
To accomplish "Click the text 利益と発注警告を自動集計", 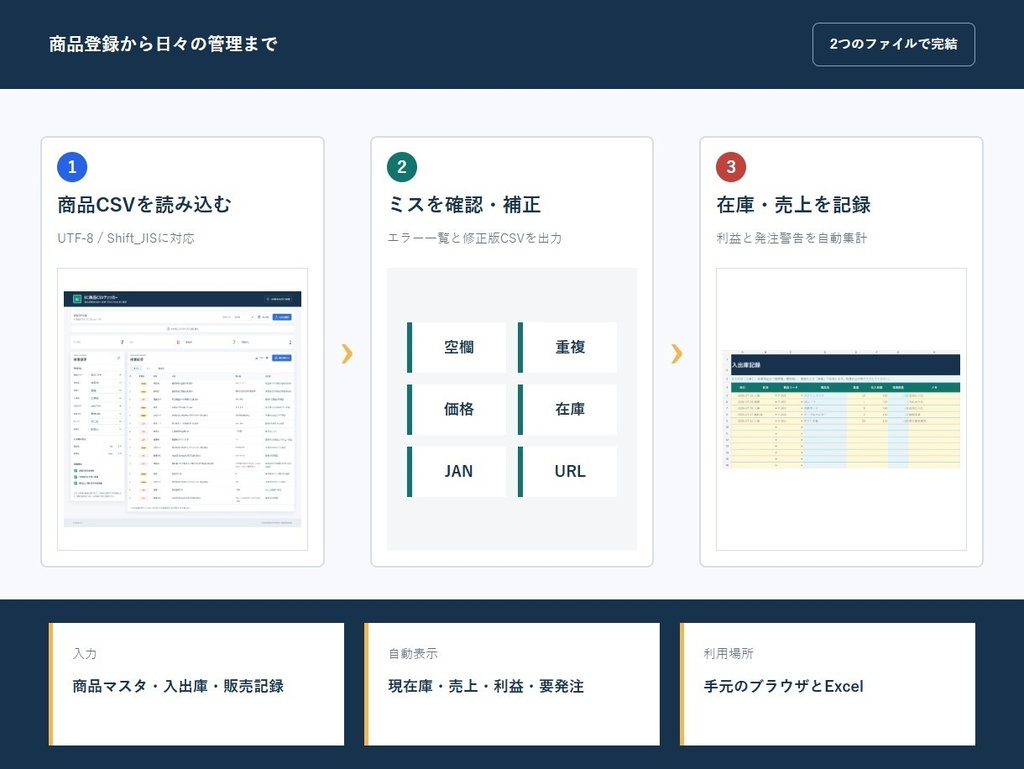I will (x=792, y=238).
